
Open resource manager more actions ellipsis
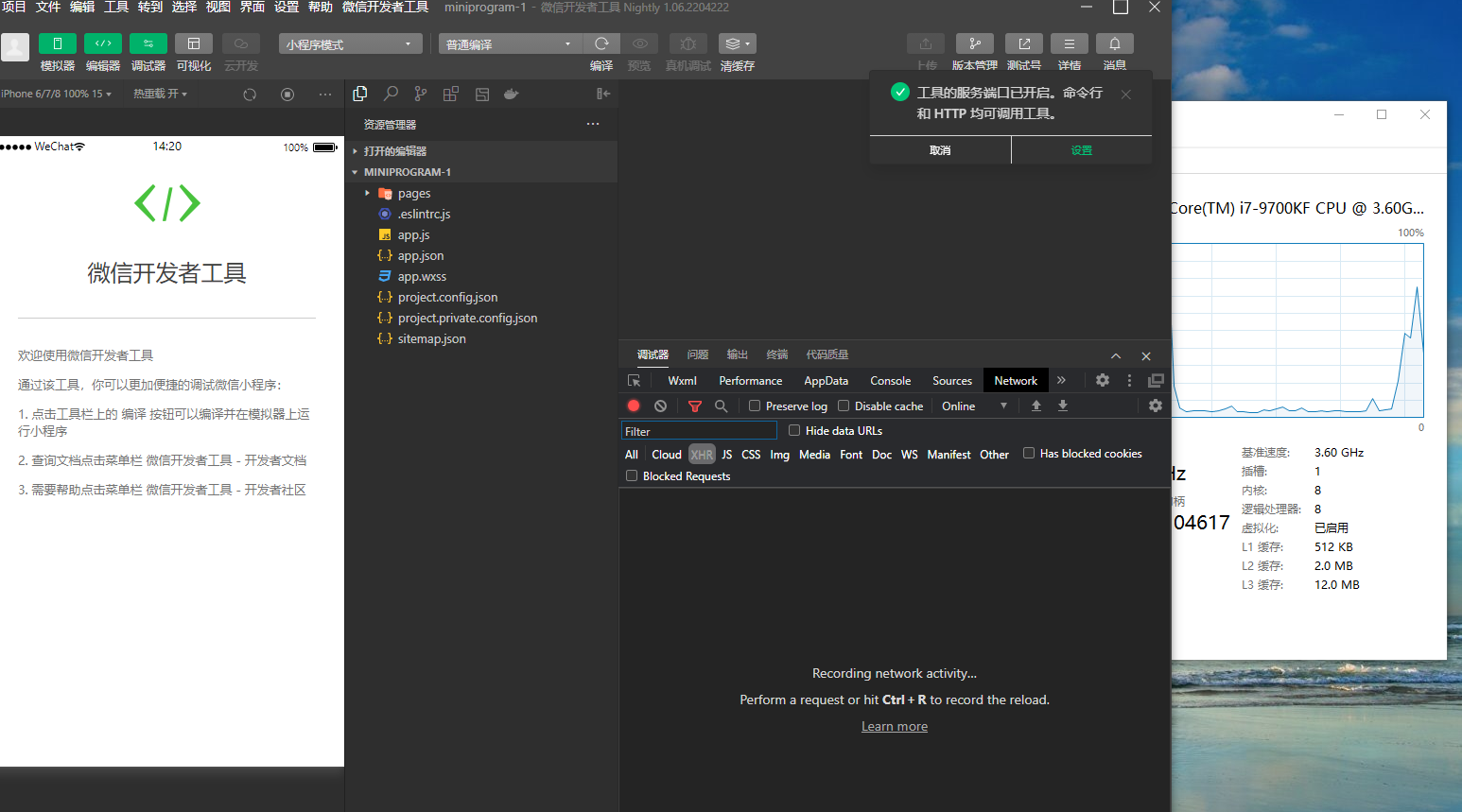[x=593, y=124]
